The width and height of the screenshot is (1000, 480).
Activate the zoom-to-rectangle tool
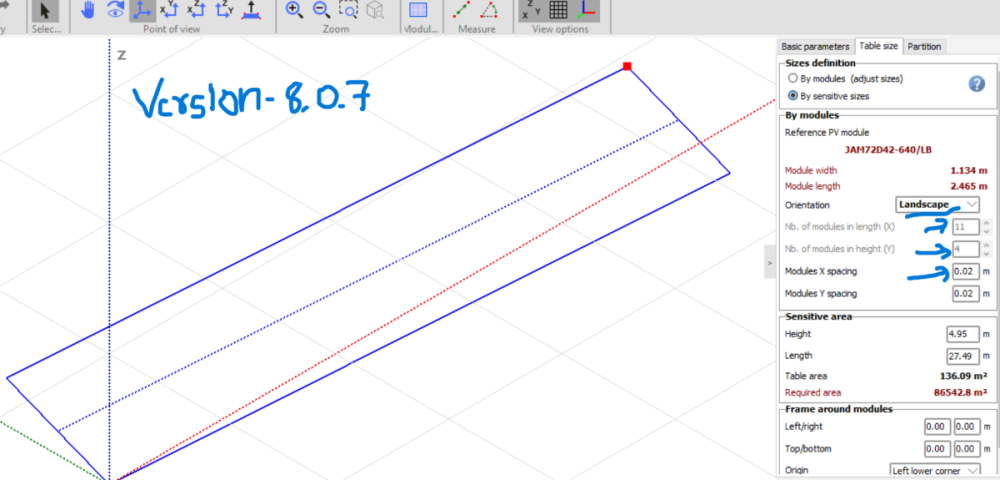click(348, 10)
